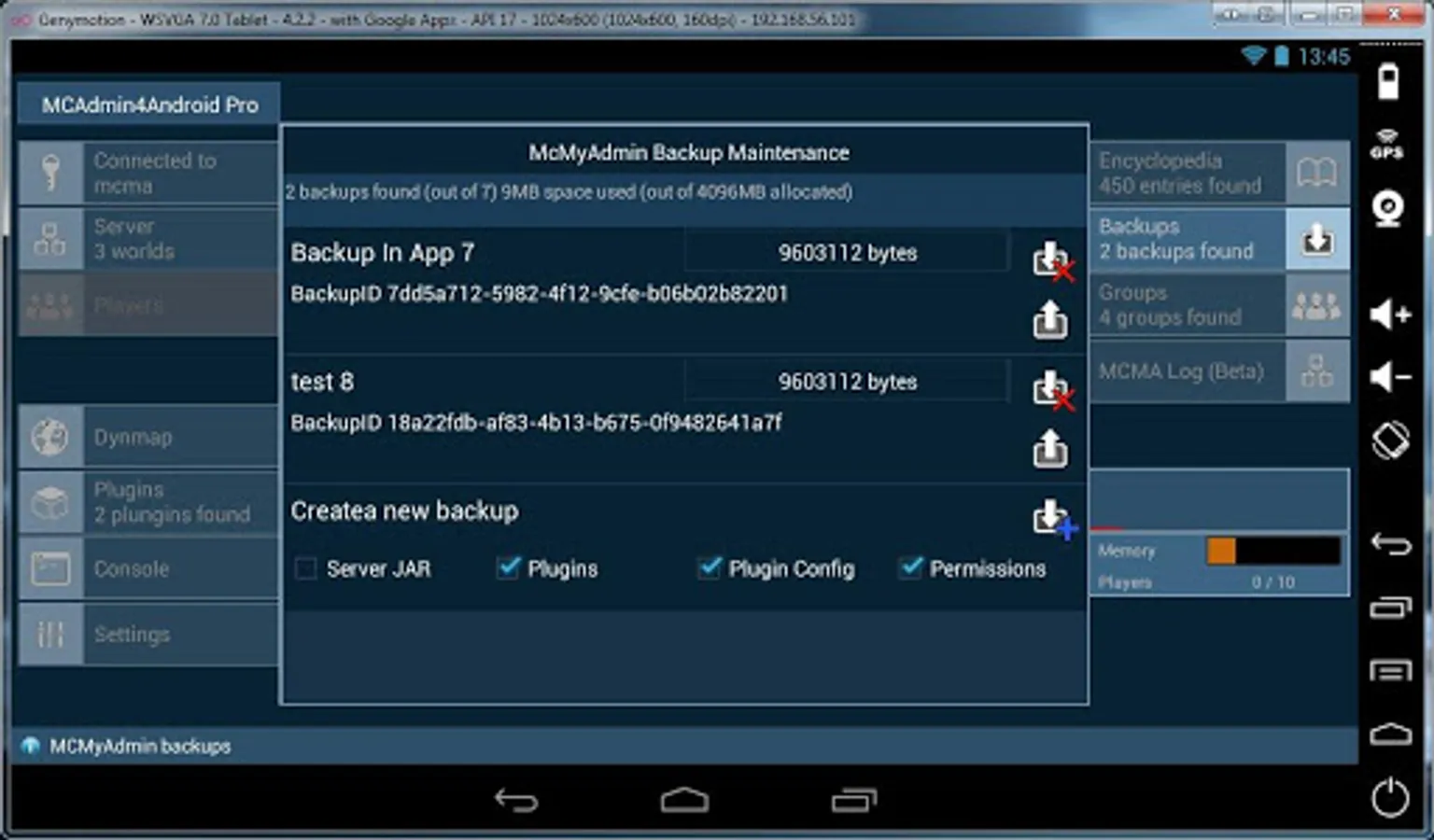Restore the Backup In App 7 backup
Image resolution: width=1434 pixels, height=840 pixels.
1050,319
